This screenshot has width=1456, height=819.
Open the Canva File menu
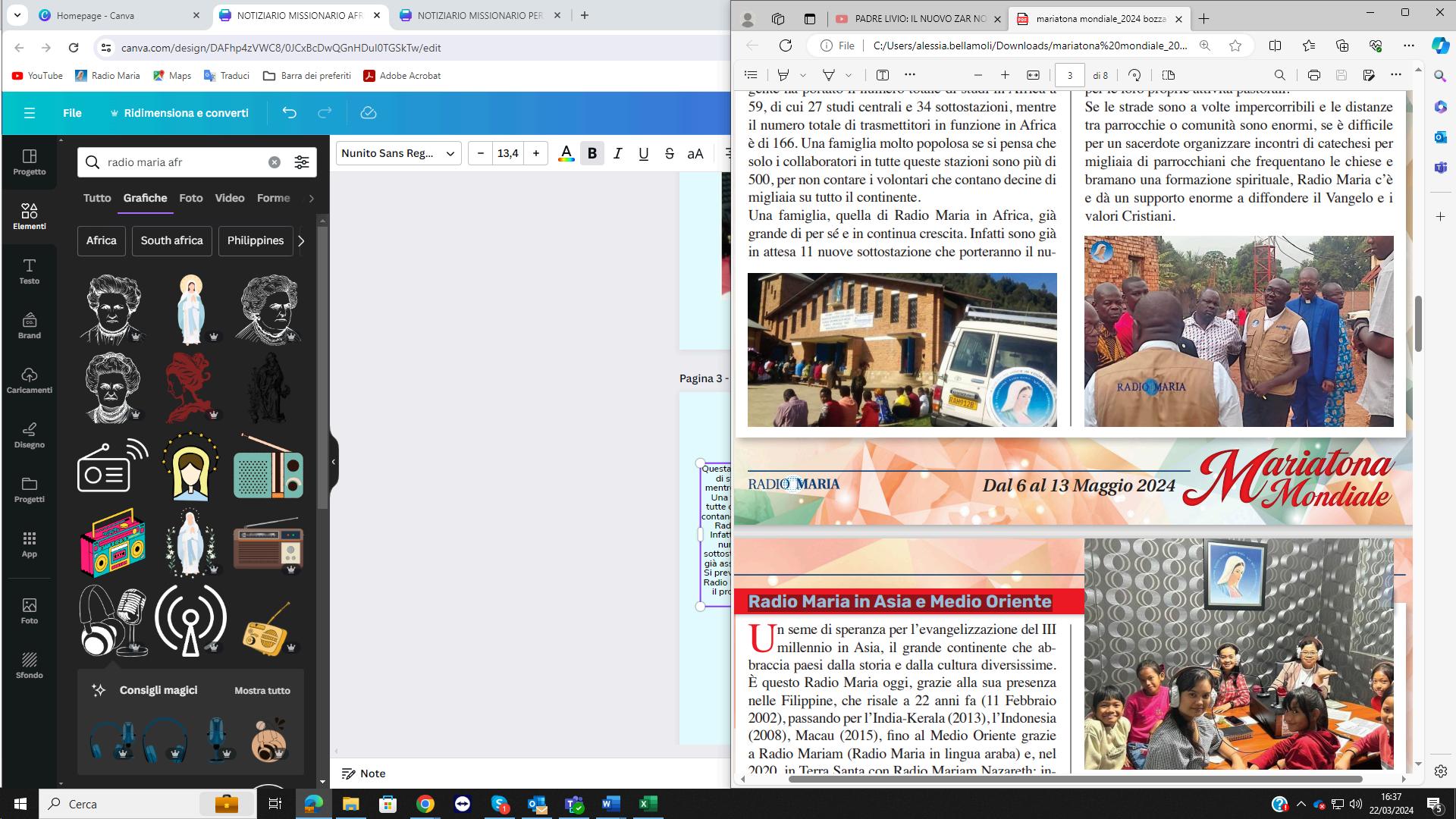(72, 113)
